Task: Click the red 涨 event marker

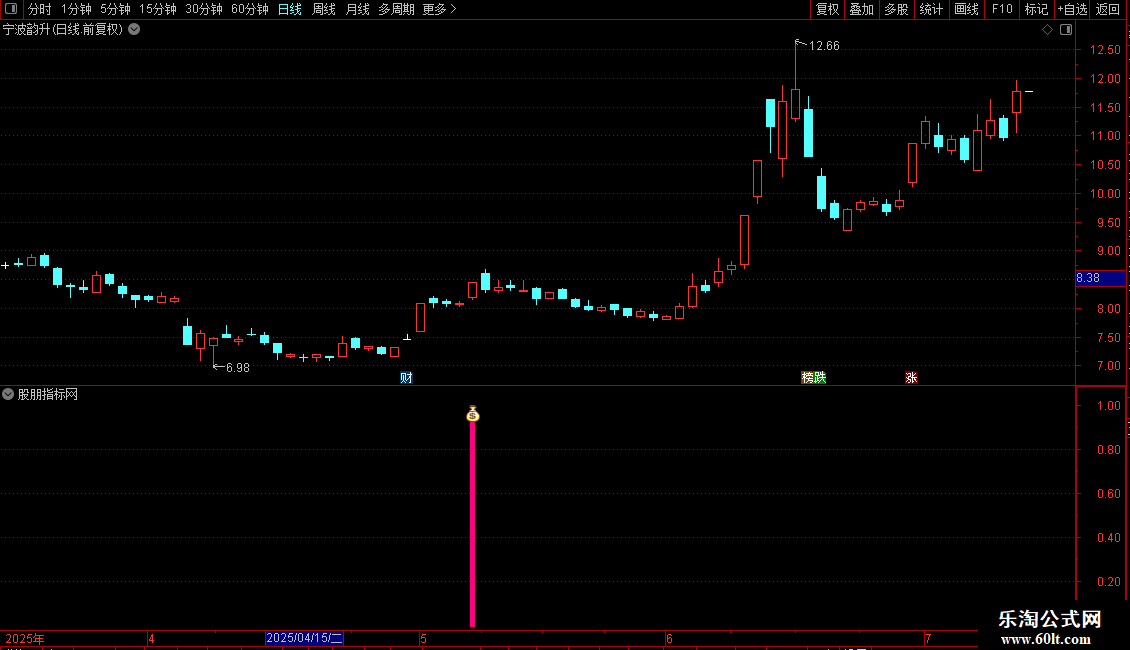Action: (912, 378)
